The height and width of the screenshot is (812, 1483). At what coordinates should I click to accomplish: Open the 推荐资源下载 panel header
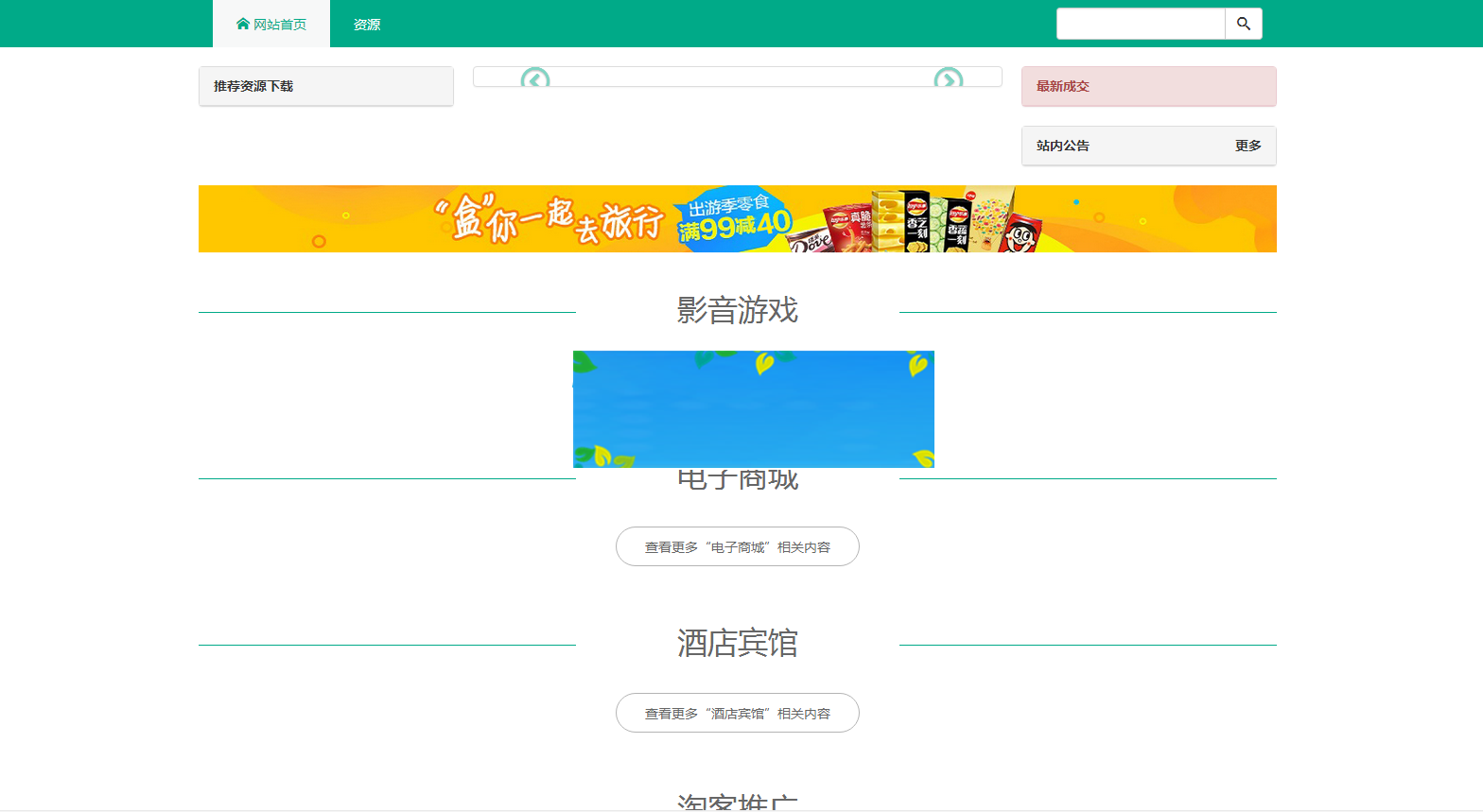pyautogui.click(x=253, y=86)
